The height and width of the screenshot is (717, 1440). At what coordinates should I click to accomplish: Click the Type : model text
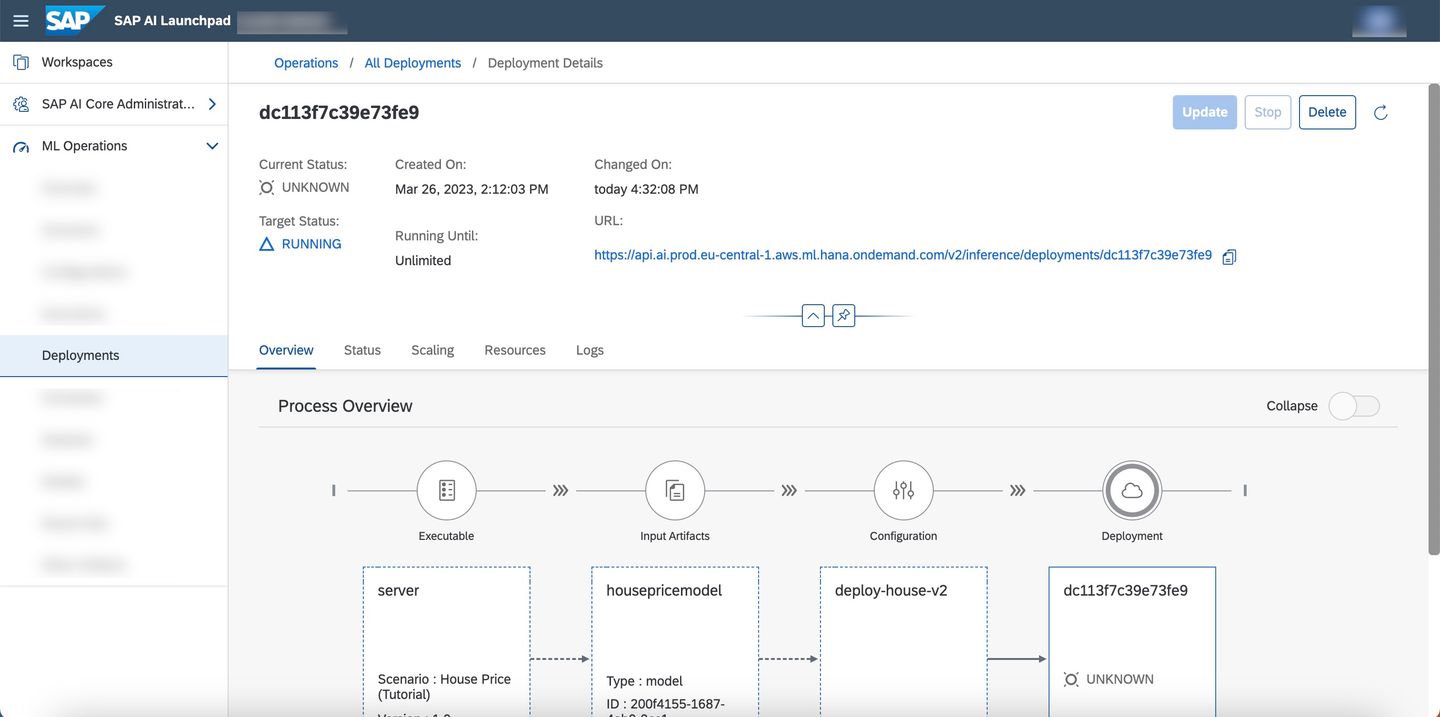[x=645, y=681]
